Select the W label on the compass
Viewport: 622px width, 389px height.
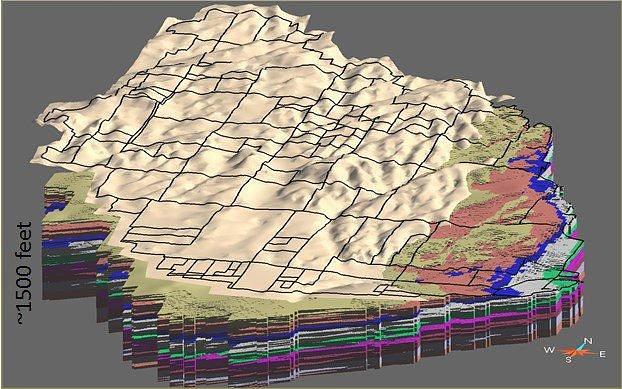pos(549,350)
